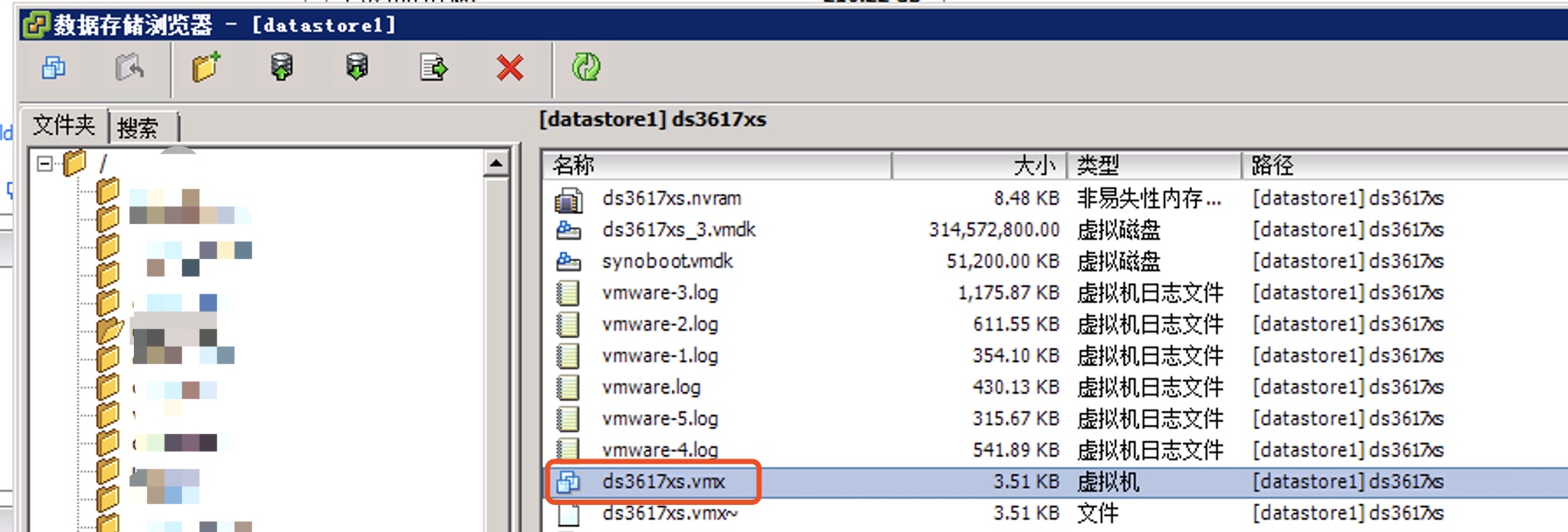Click the vmware.log file icon
The height and width of the screenshot is (532, 1568).
(569, 388)
